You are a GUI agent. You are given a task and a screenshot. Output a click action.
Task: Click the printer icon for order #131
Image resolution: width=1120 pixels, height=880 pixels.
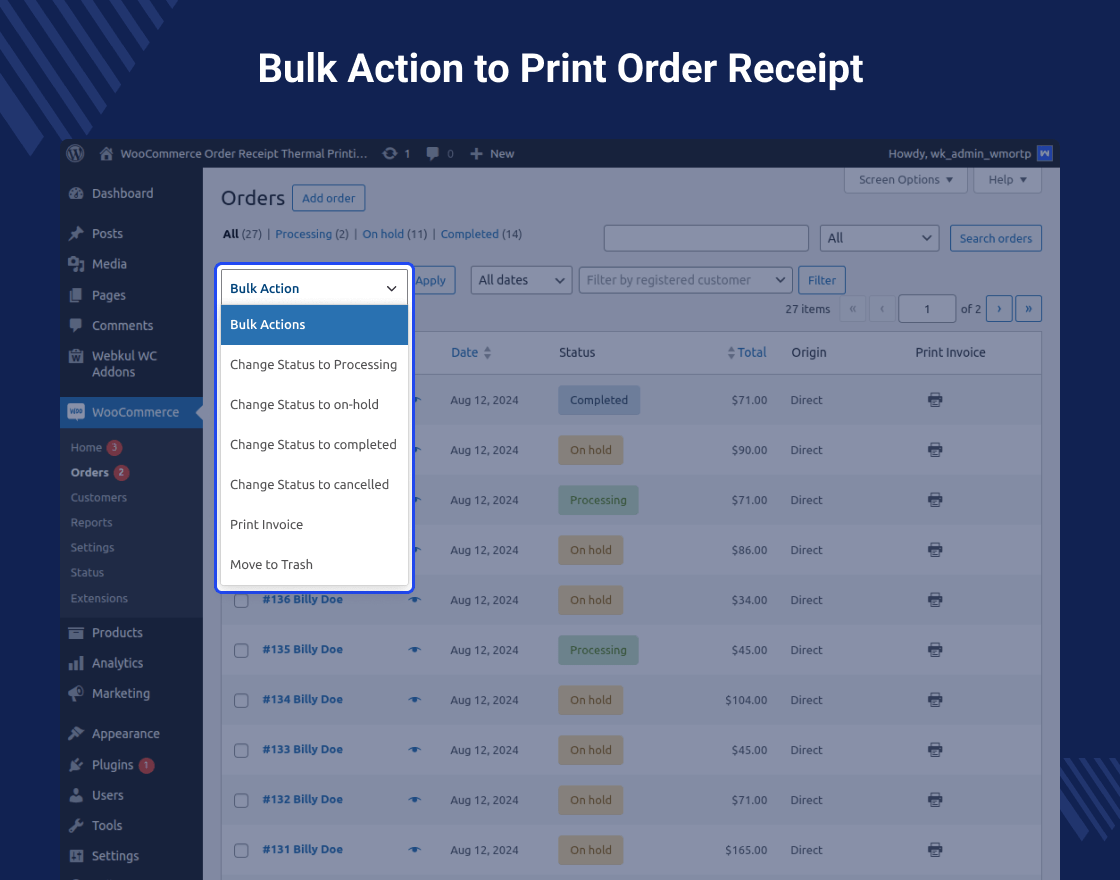934,849
